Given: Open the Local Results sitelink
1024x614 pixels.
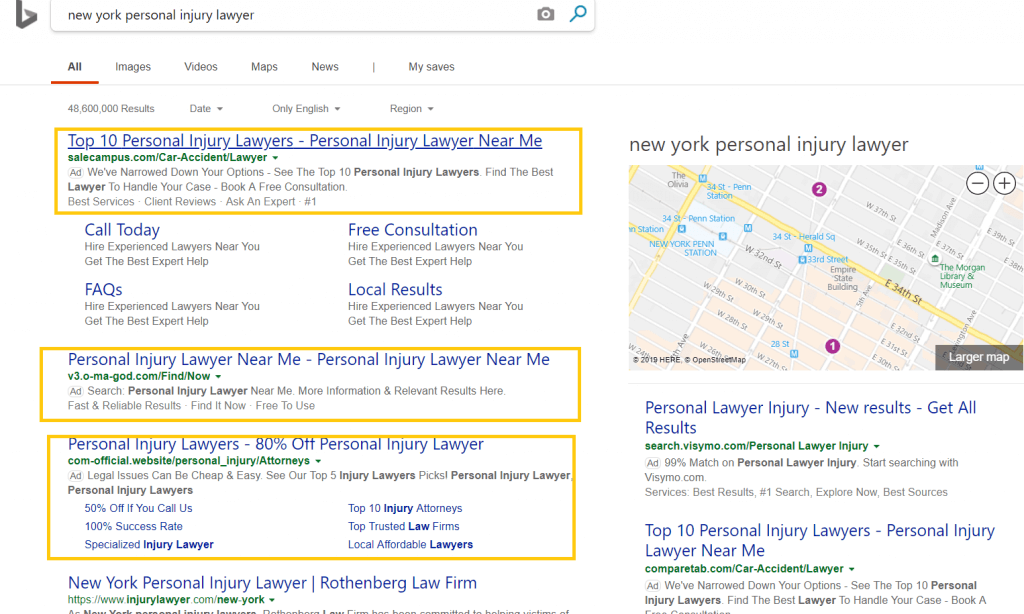Looking at the screenshot, I should (395, 289).
